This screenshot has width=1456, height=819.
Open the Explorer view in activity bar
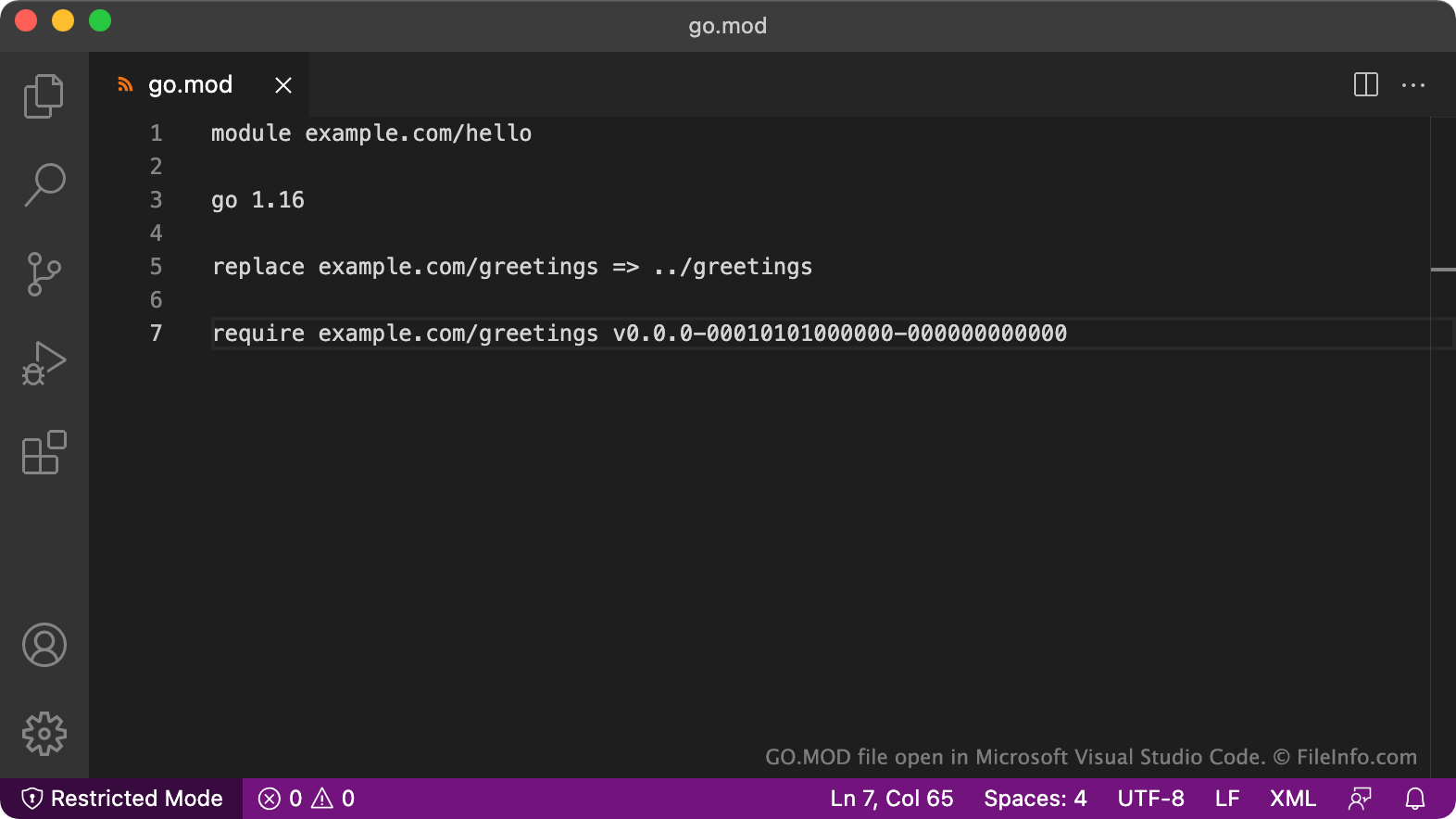(44, 96)
